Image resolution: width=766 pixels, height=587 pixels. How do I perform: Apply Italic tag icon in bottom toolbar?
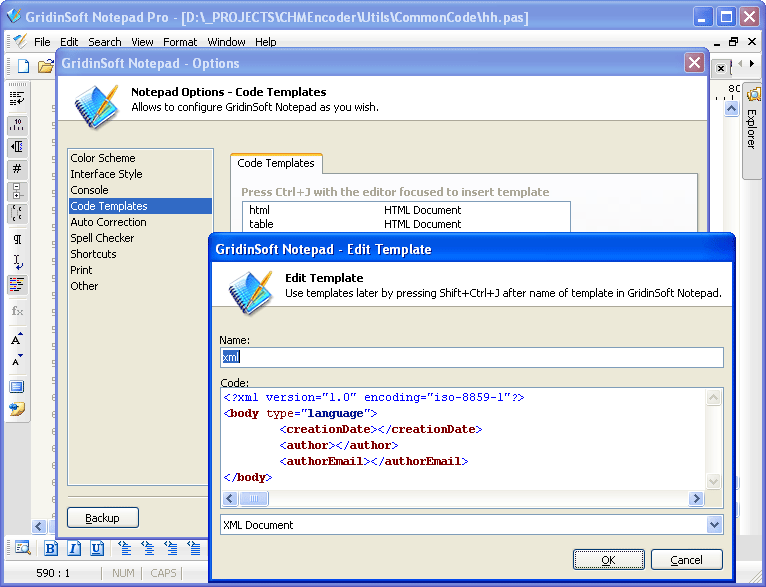click(74, 548)
